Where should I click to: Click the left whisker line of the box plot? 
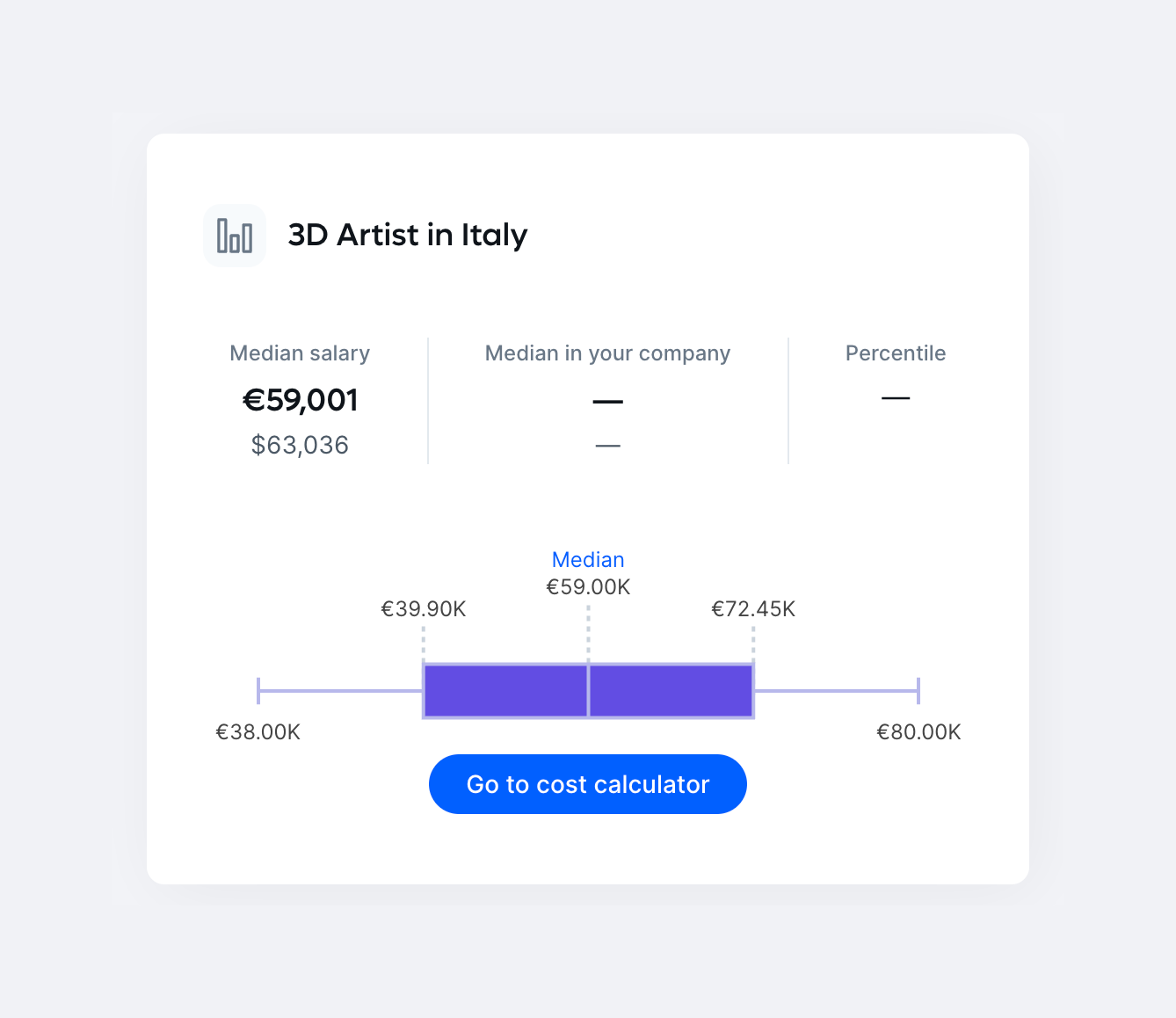click(x=341, y=691)
